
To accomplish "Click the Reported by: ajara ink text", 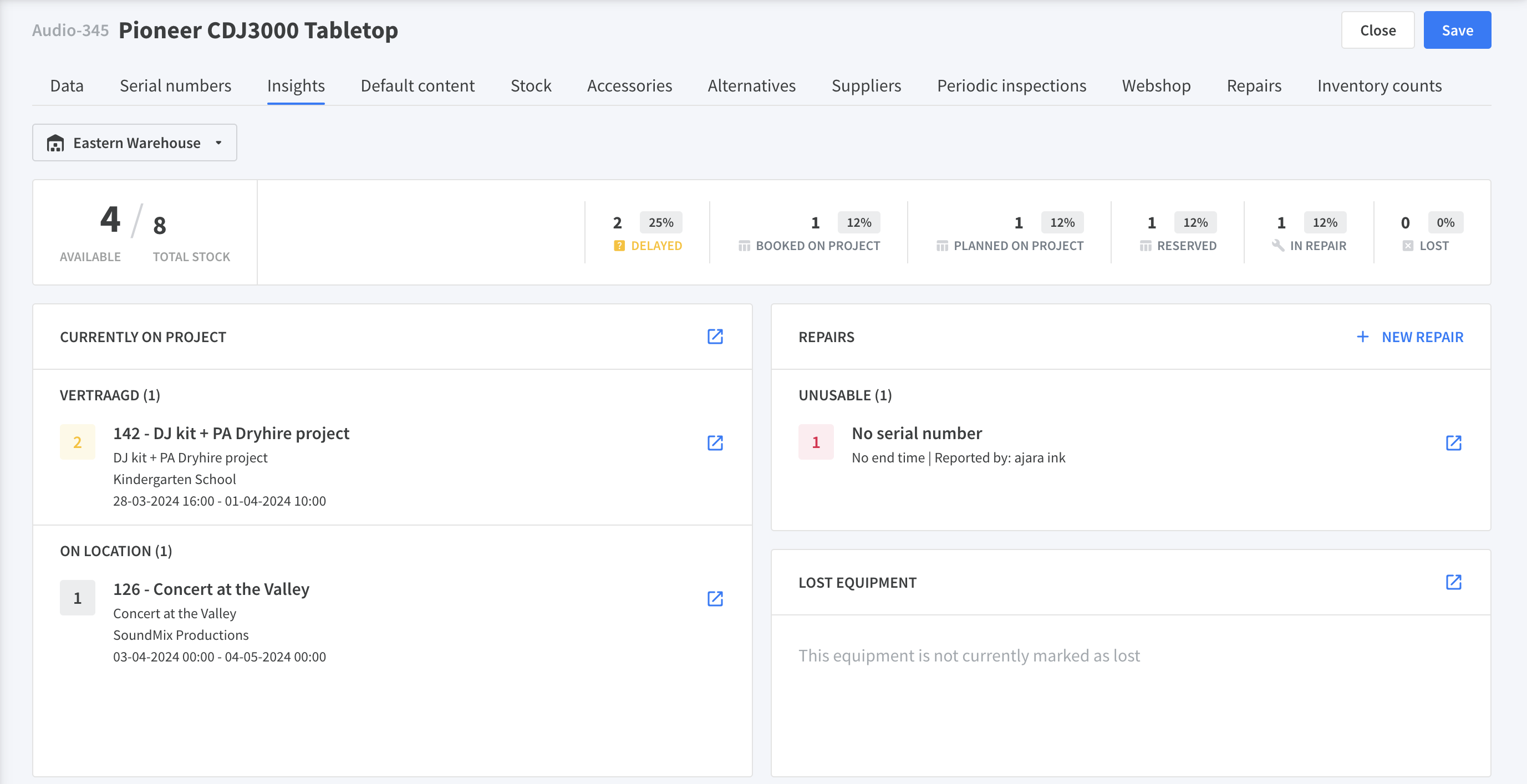I will pos(1000,457).
